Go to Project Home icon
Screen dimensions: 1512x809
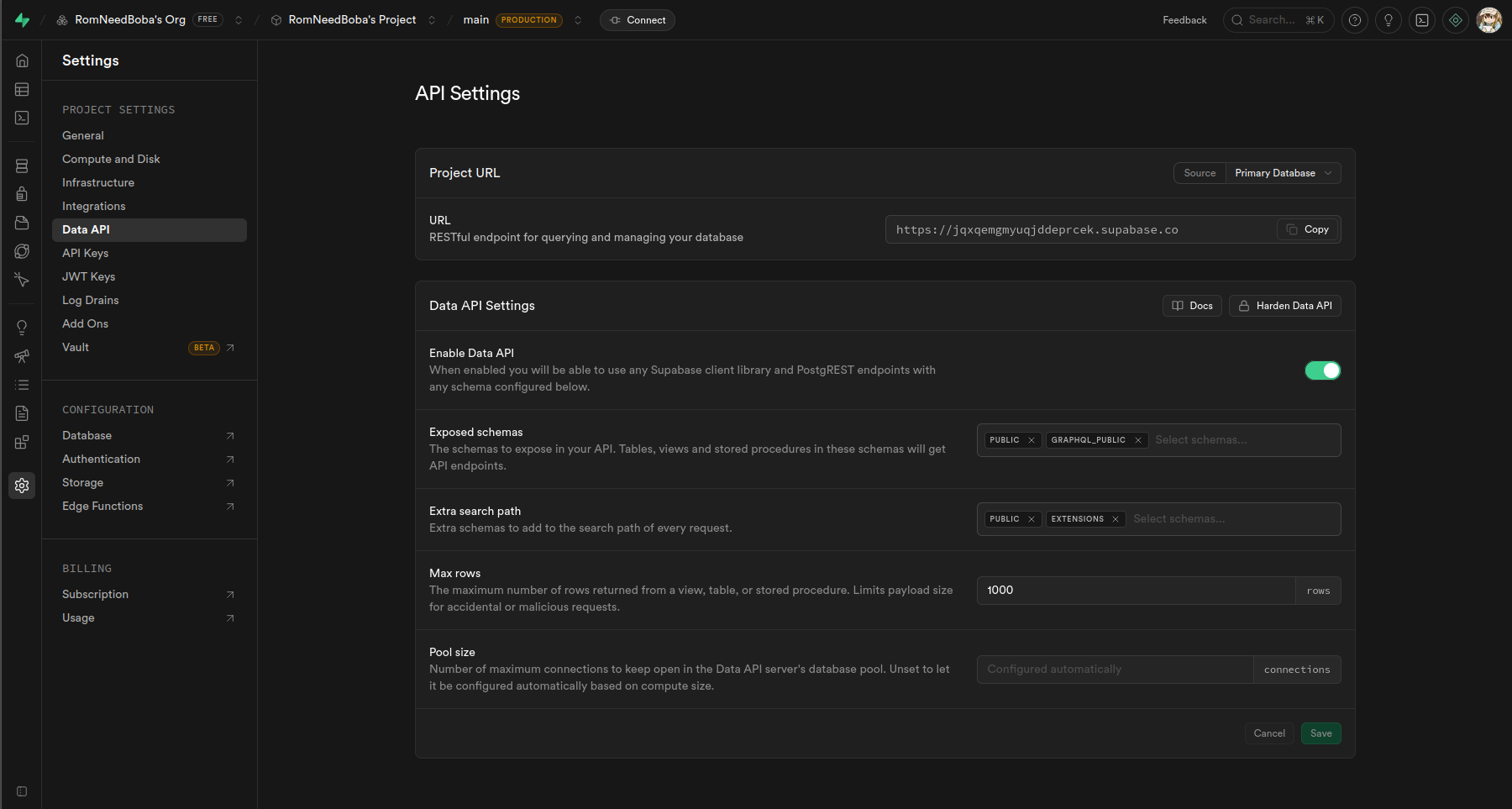[22, 60]
